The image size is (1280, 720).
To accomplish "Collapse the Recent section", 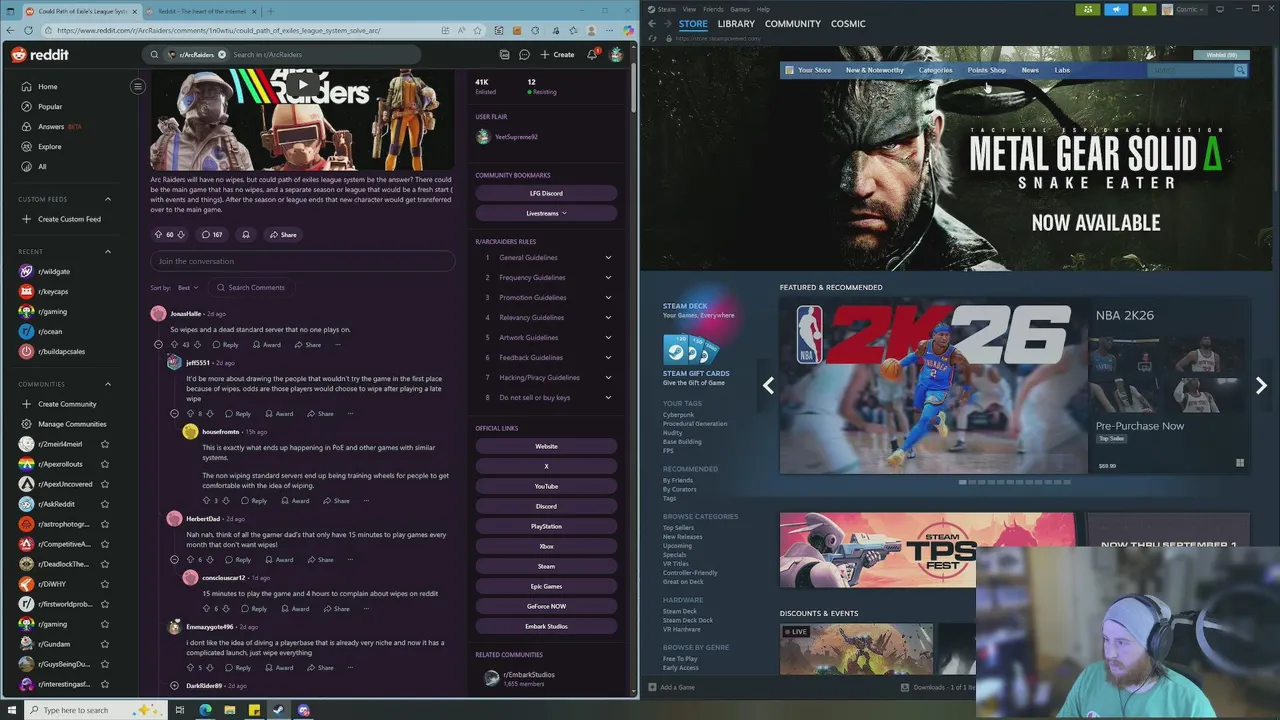I will point(108,252).
